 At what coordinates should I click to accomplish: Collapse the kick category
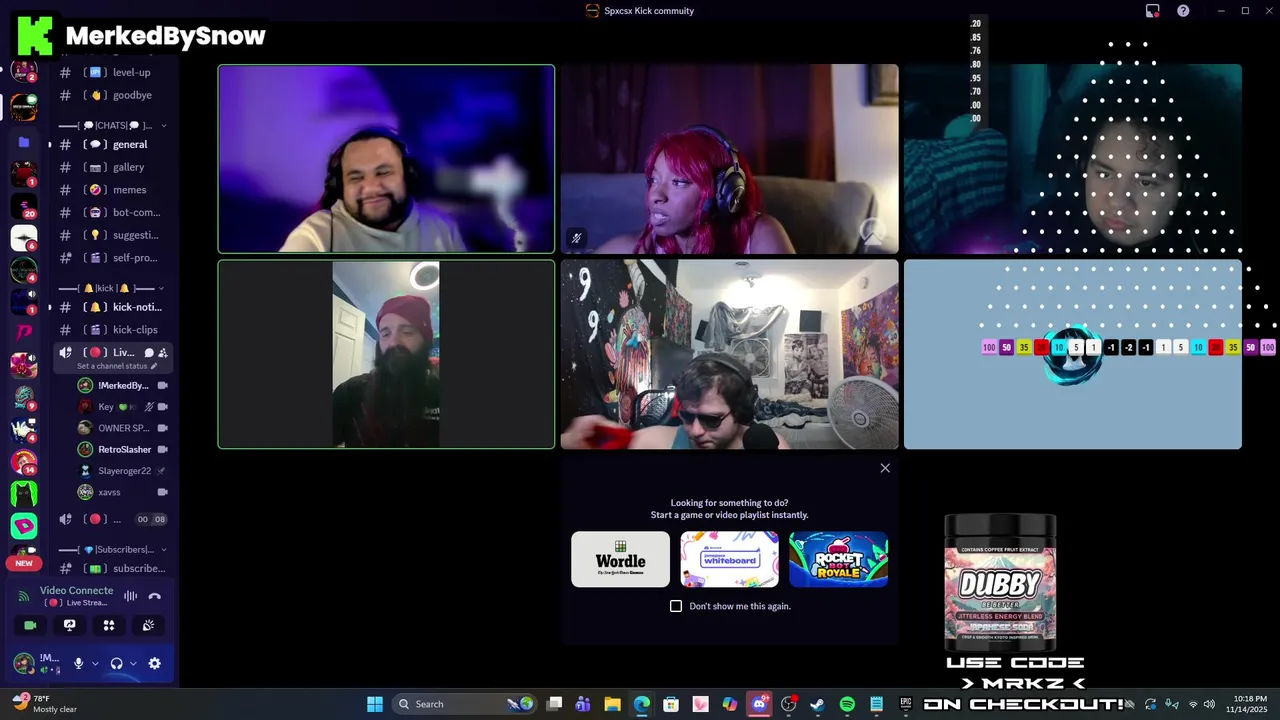pos(114,288)
